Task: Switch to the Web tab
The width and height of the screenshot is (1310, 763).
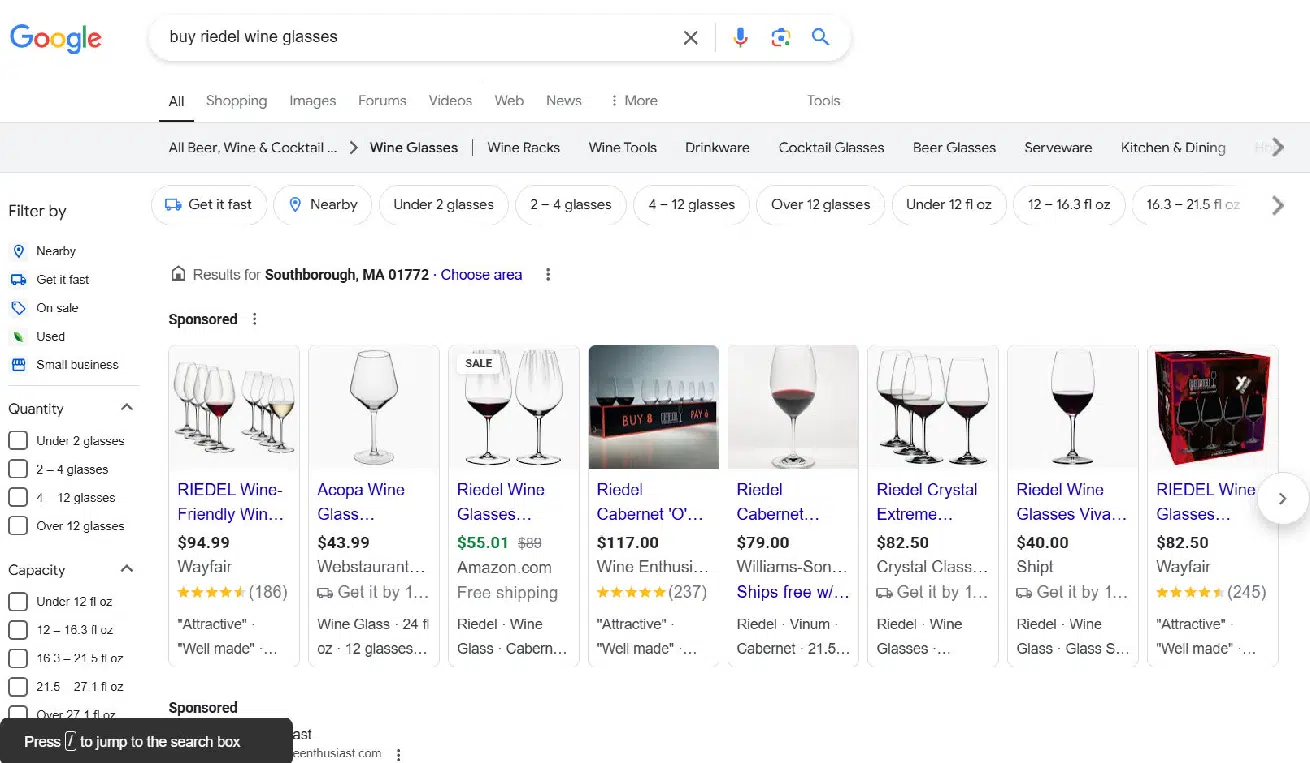Action: 509,100
